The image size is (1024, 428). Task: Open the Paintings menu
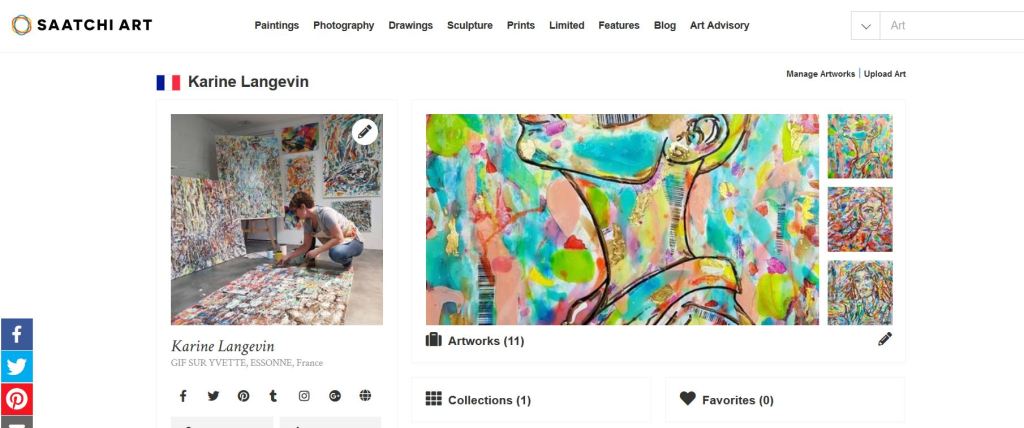[x=277, y=26]
